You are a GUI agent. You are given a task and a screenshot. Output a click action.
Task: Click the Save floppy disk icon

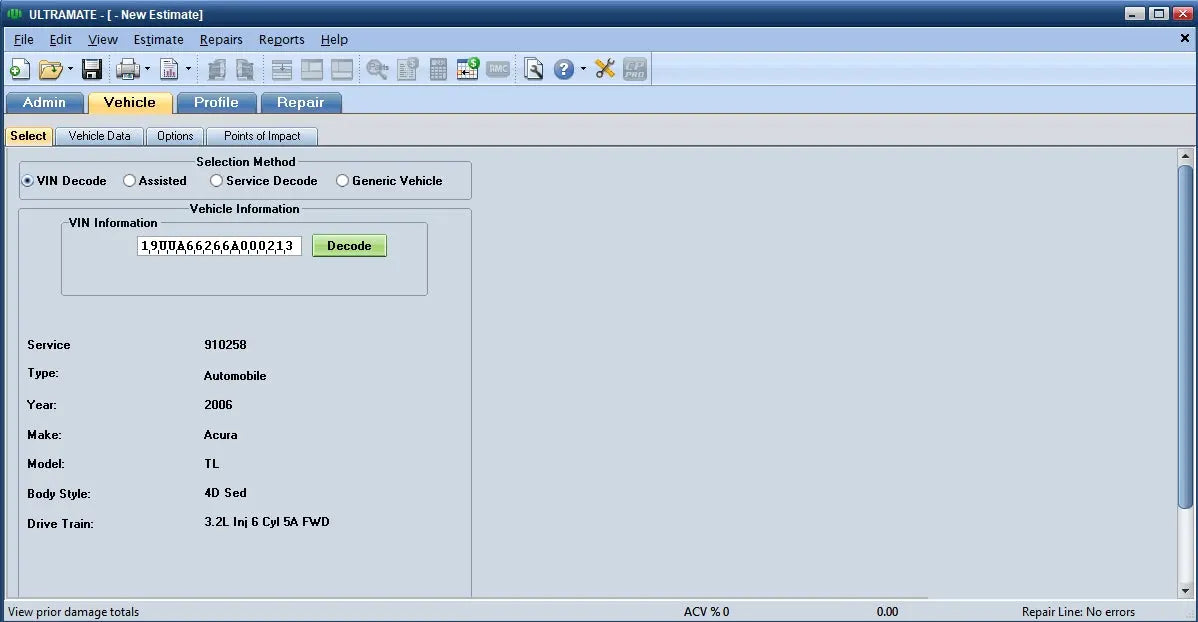92,69
